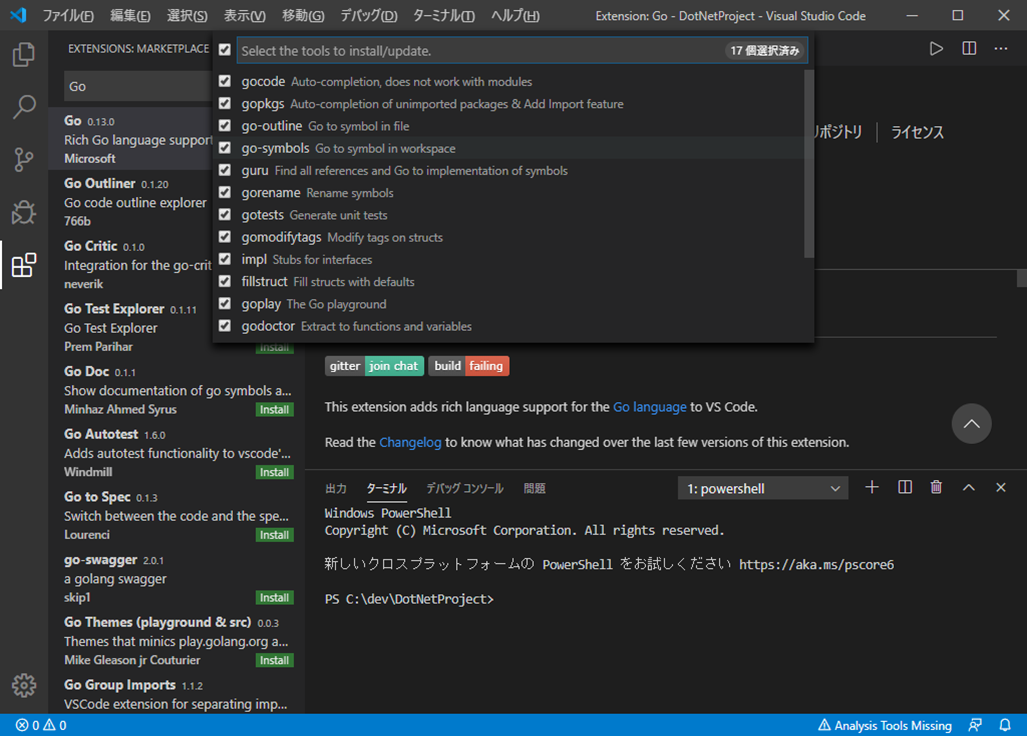This screenshot has width=1027, height=736.
Task: Uncheck the gomodifytags tool
Action: click(x=225, y=237)
